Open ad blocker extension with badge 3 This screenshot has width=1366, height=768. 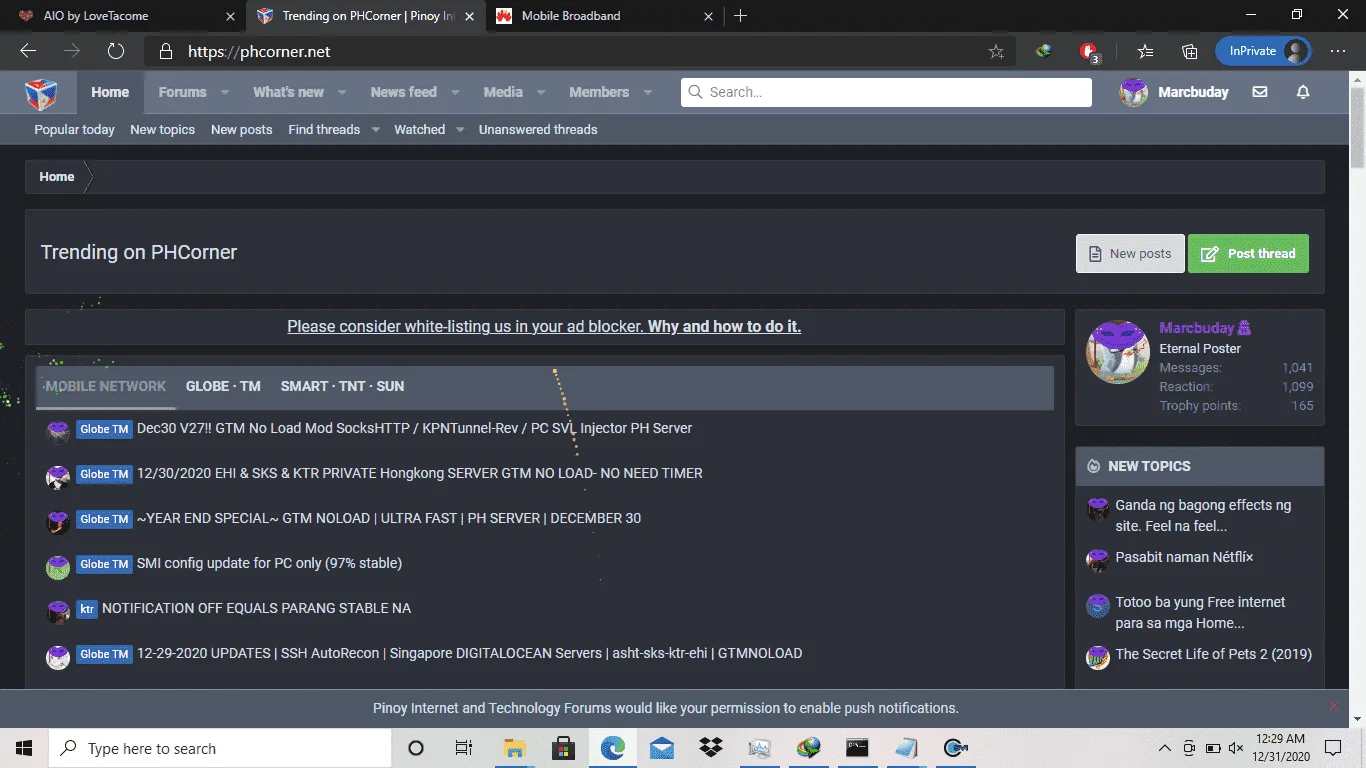point(1089,52)
